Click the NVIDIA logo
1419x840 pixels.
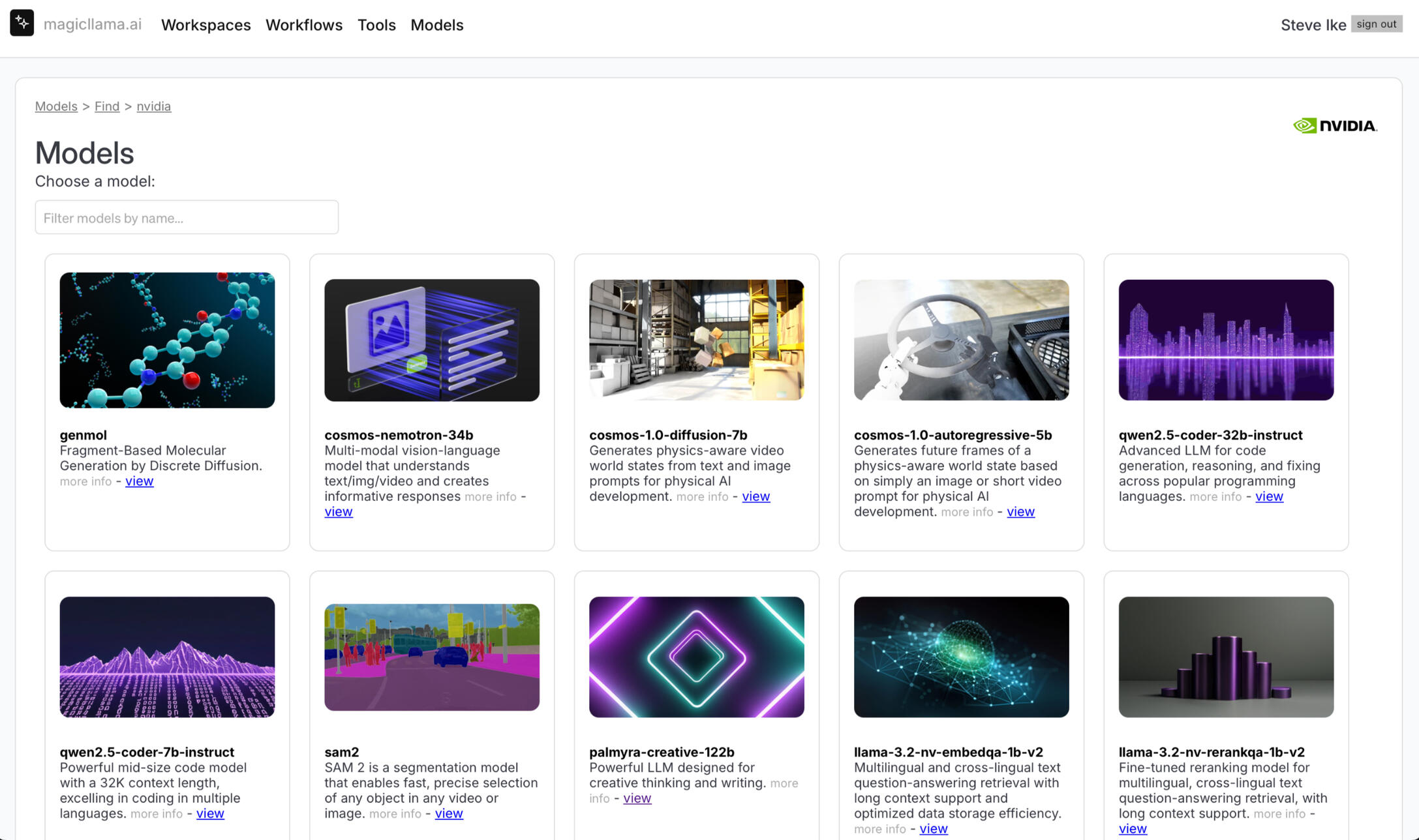coord(1335,125)
